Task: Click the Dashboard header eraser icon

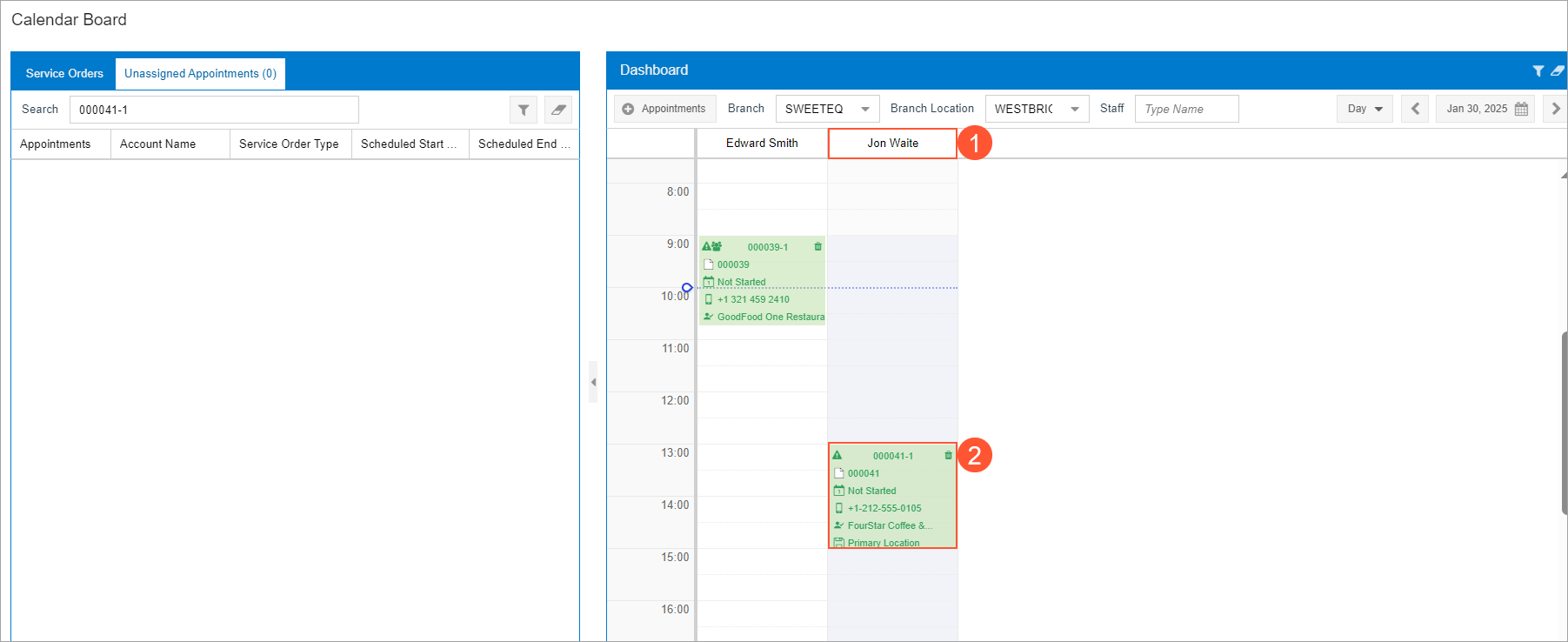Action: pos(1557,70)
